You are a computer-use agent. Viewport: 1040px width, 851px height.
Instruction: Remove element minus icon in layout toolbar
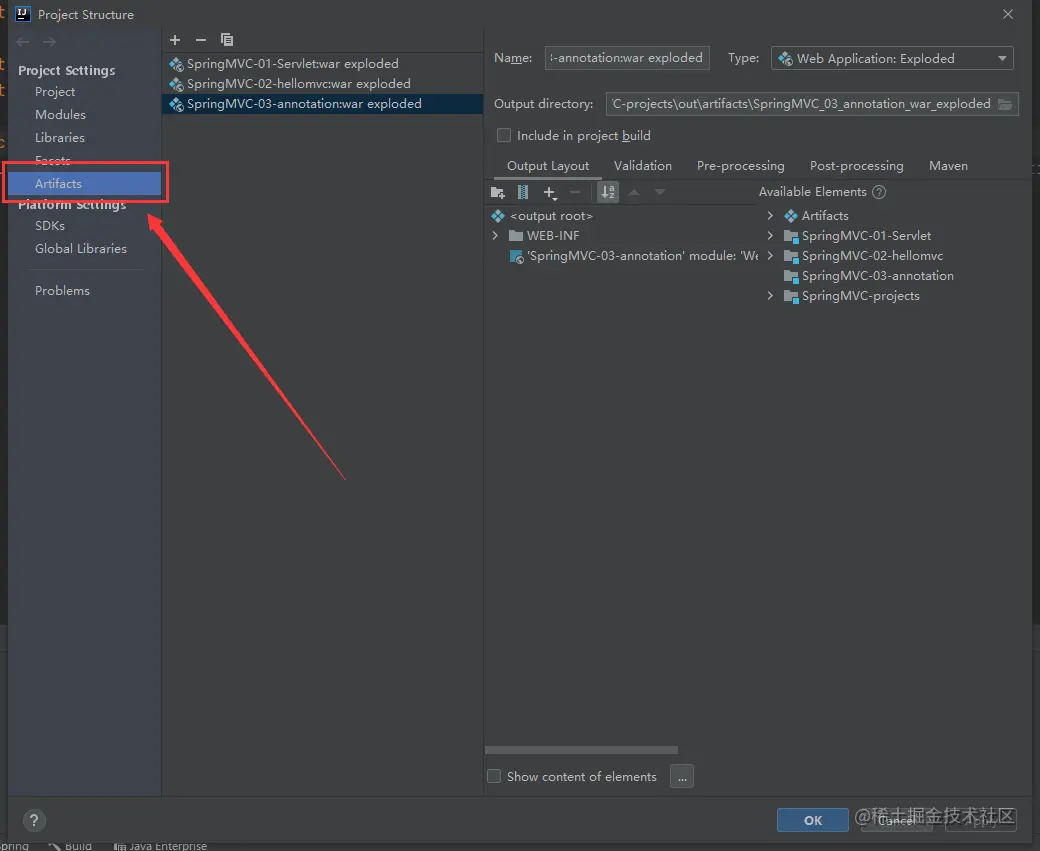tap(575, 192)
